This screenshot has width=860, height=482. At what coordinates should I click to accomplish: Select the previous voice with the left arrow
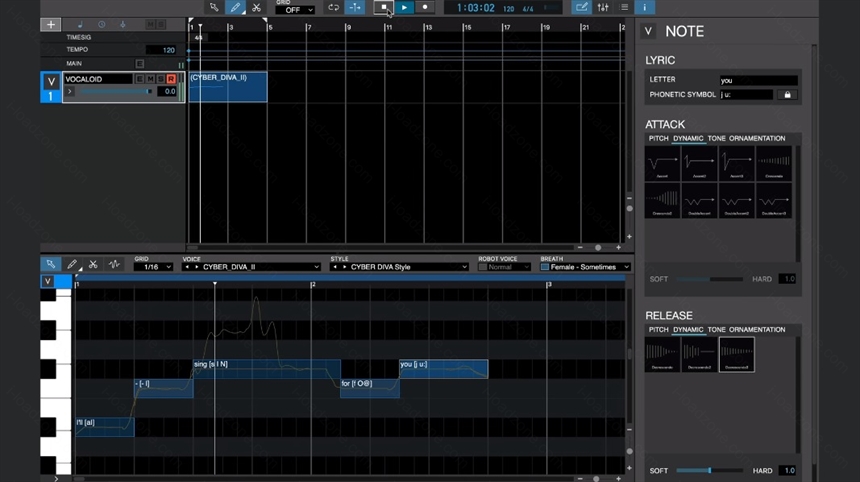pyautogui.click(x=187, y=267)
